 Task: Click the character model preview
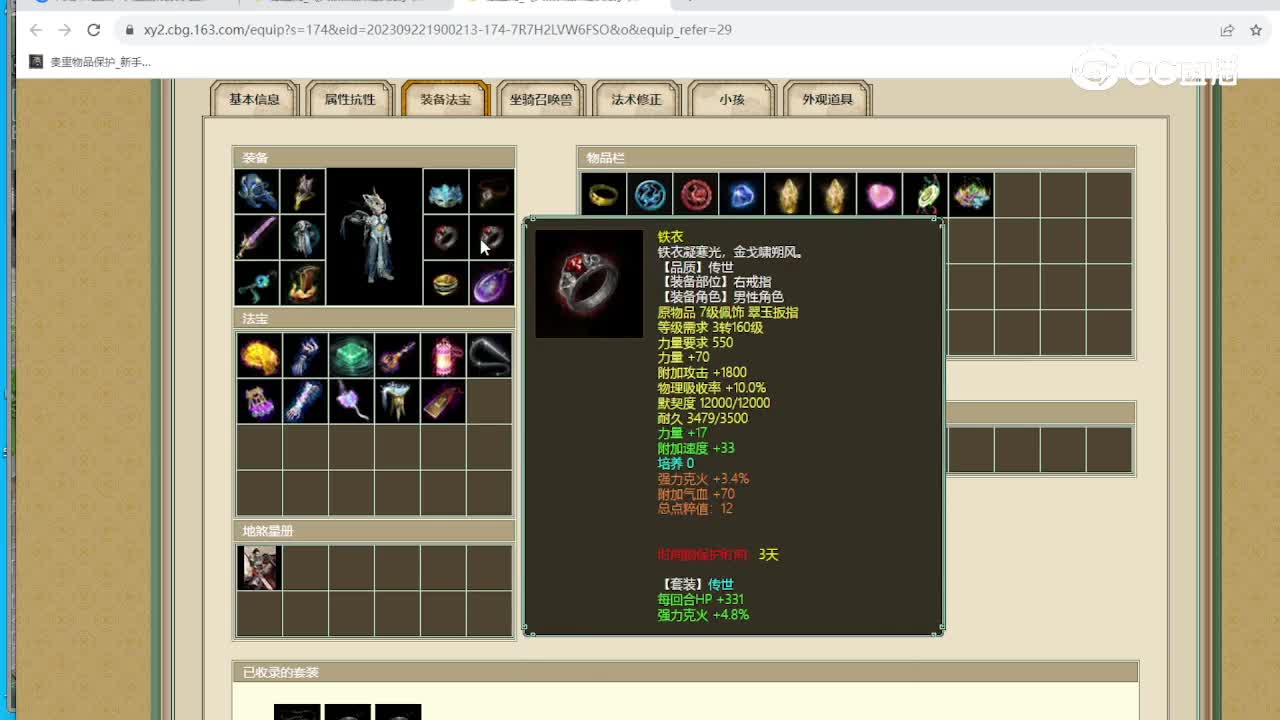[374, 236]
